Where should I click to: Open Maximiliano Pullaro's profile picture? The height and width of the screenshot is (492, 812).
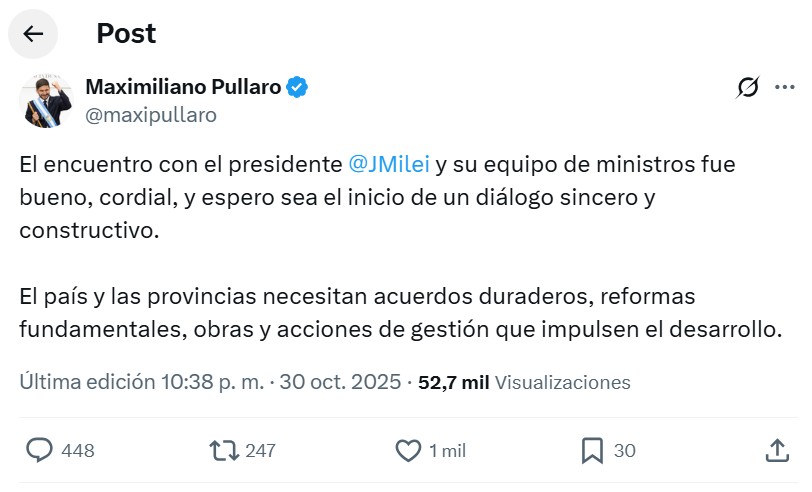46,100
